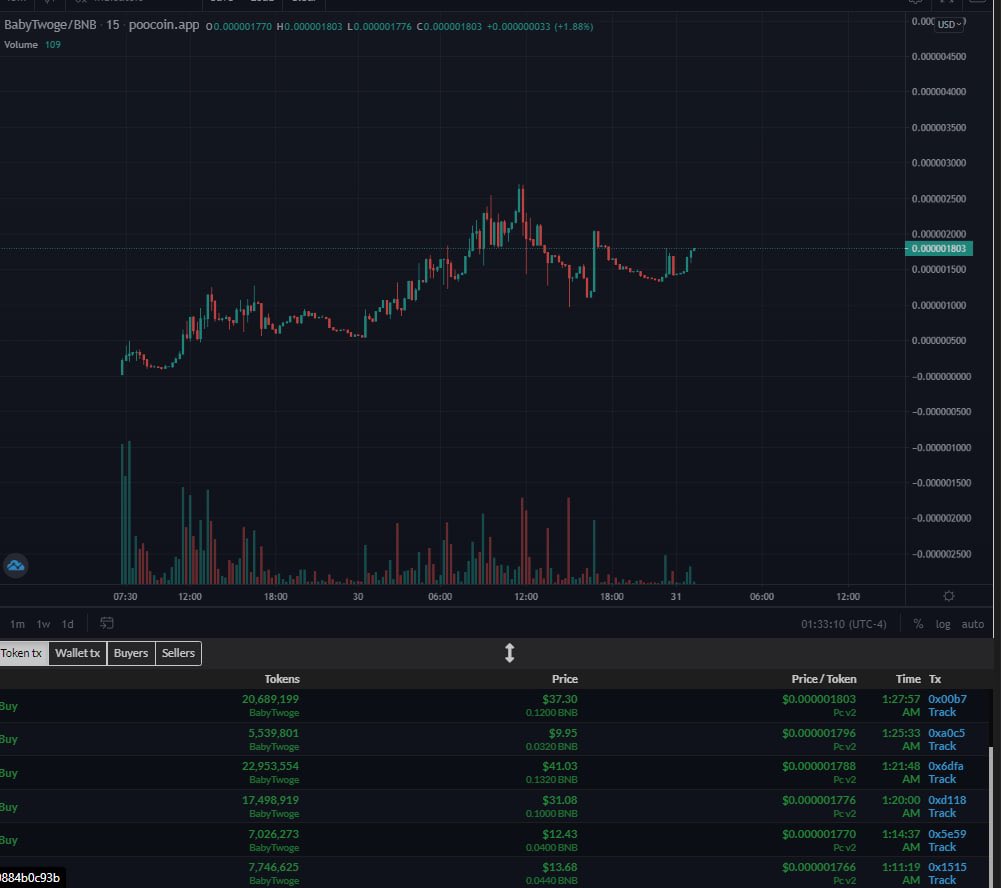Image resolution: width=1001 pixels, height=888 pixels.
Task: Switch to the Wallet tx tab
Action: tap(77, 653)
